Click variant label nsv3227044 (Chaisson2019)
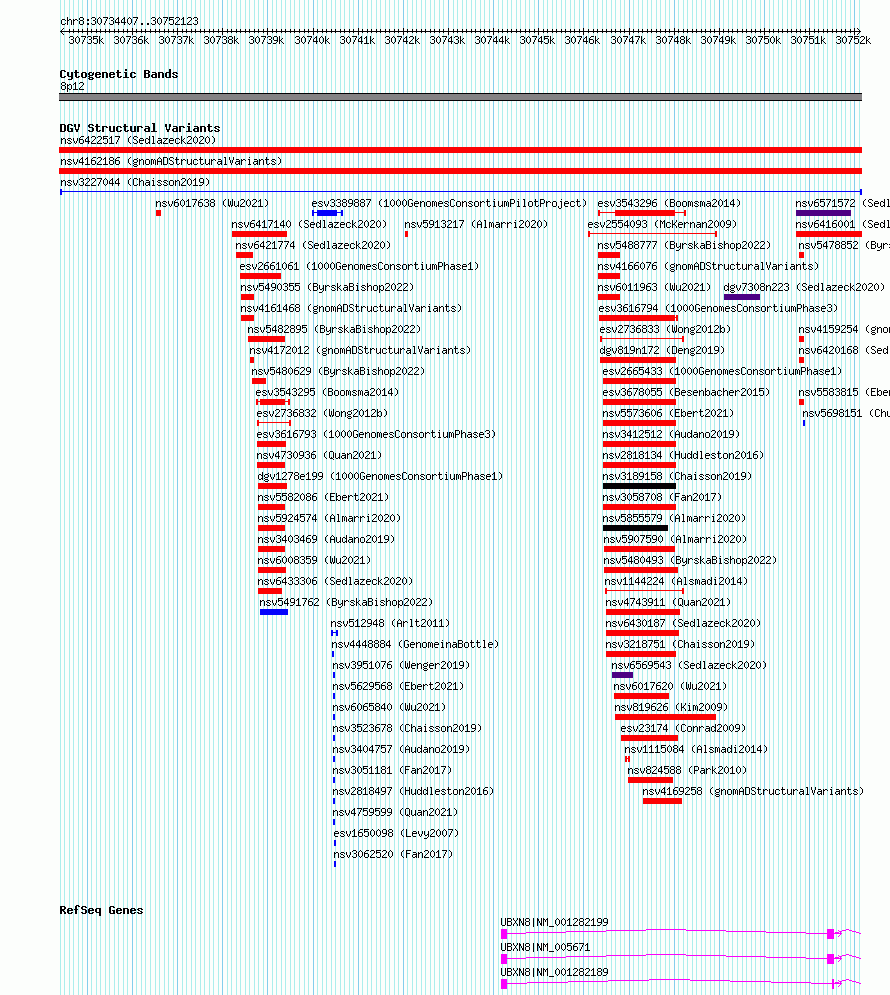Image resolution: width=890 pixels, height=995 pixels. 134,182
